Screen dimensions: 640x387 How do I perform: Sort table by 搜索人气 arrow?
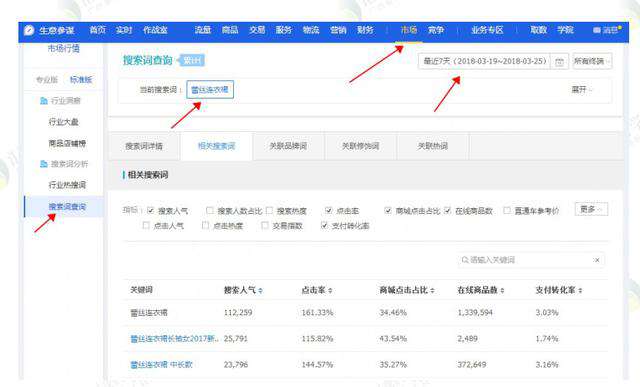[x=260, y=291]
